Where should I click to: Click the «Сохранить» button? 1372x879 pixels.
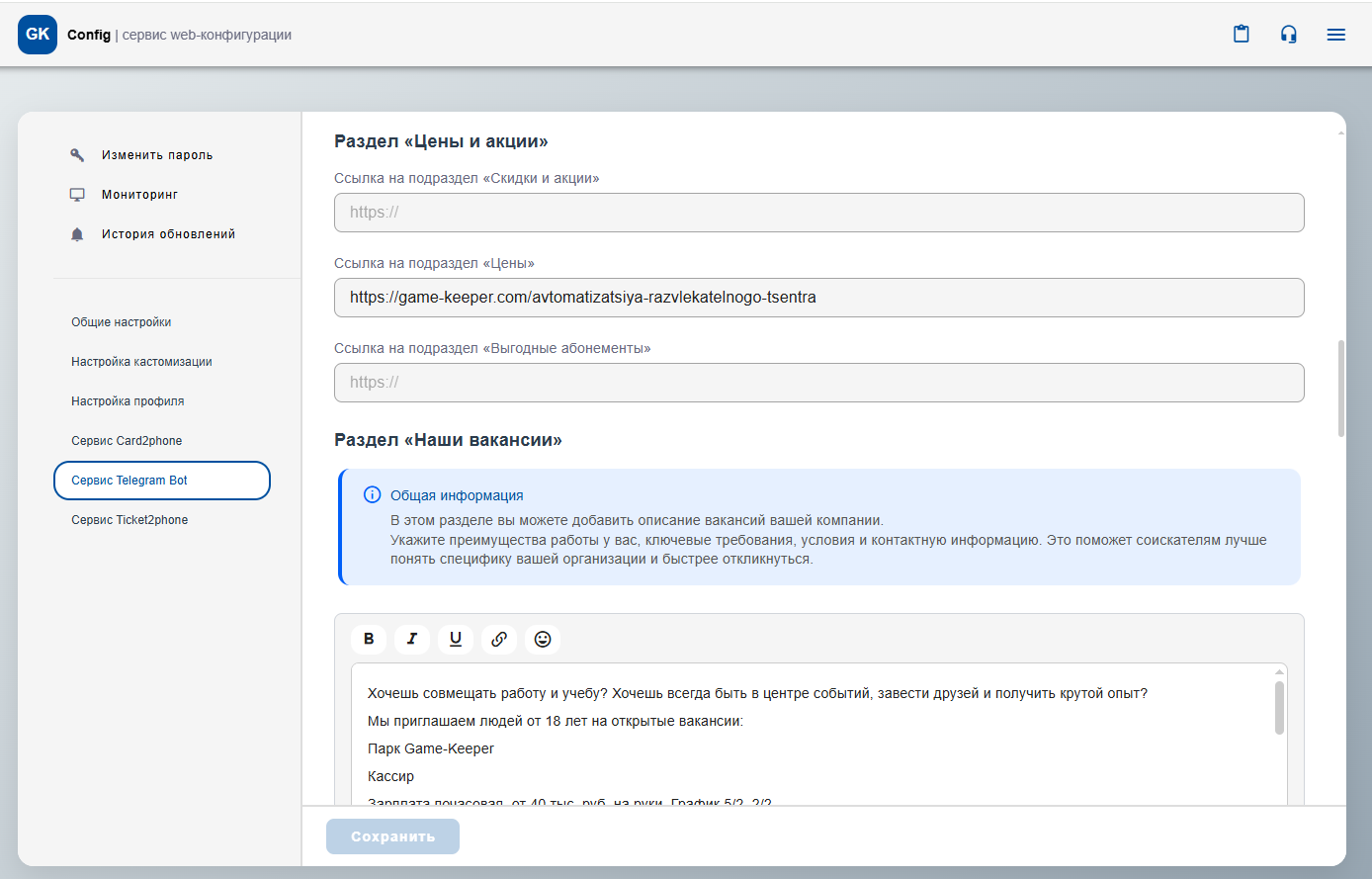[392, 836]
